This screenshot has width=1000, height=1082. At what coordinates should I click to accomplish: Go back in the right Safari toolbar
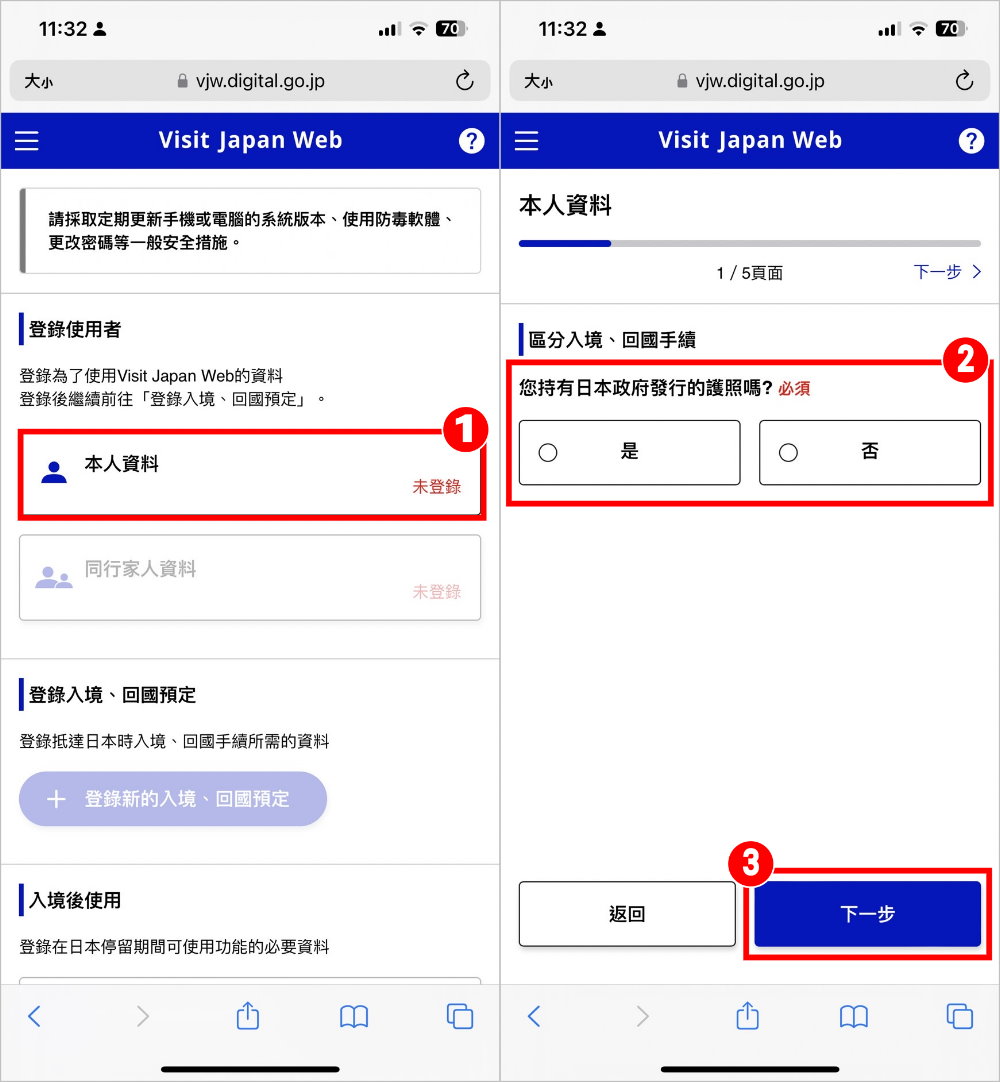tap(534, 1016)
